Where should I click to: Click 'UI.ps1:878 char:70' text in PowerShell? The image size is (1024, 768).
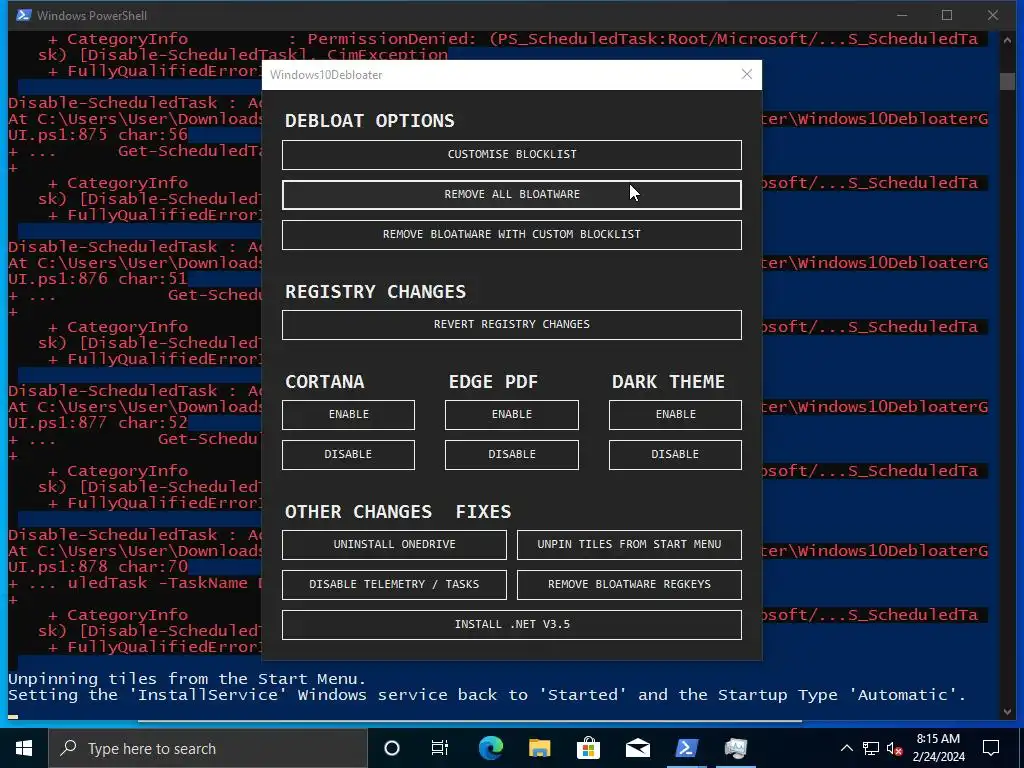(98, 567)
